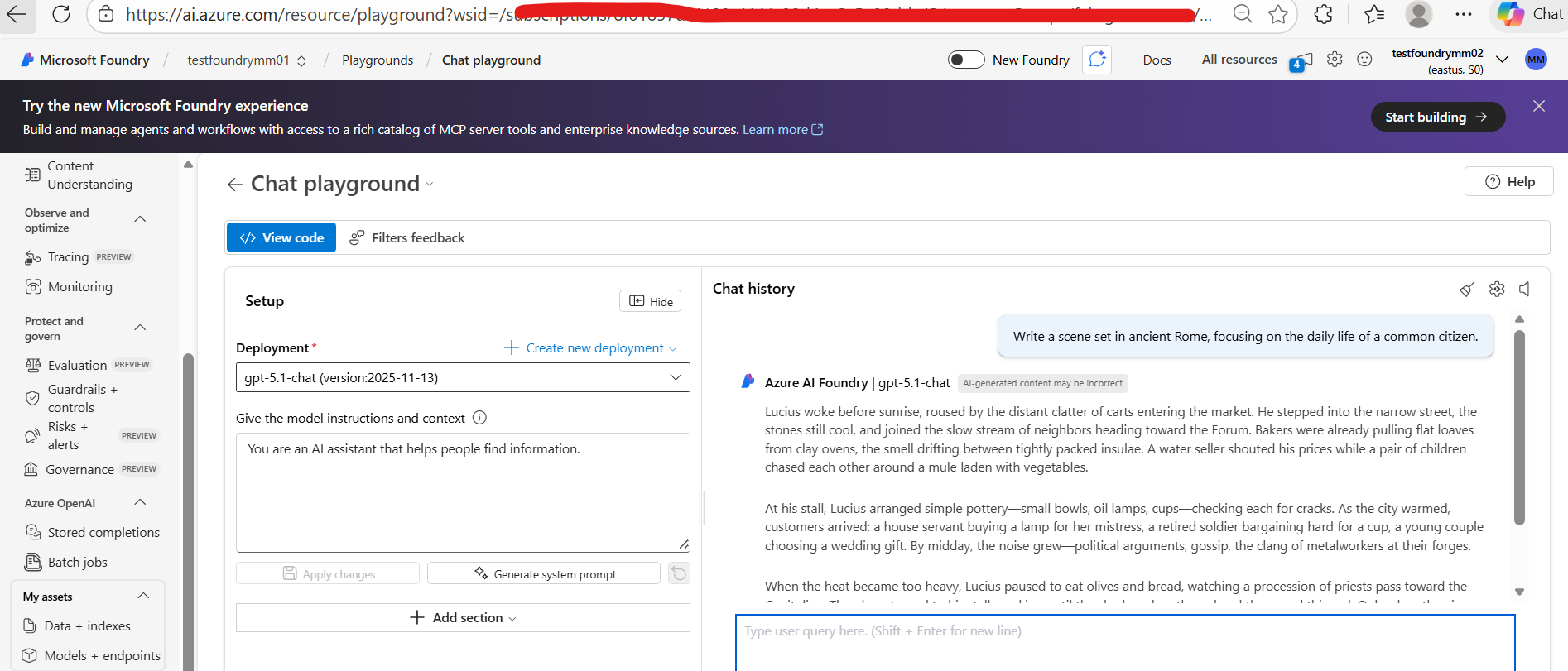The image size is (1568, 671).
Task: Click the speaker icon in Chat history
Action: coord(1525,289)
